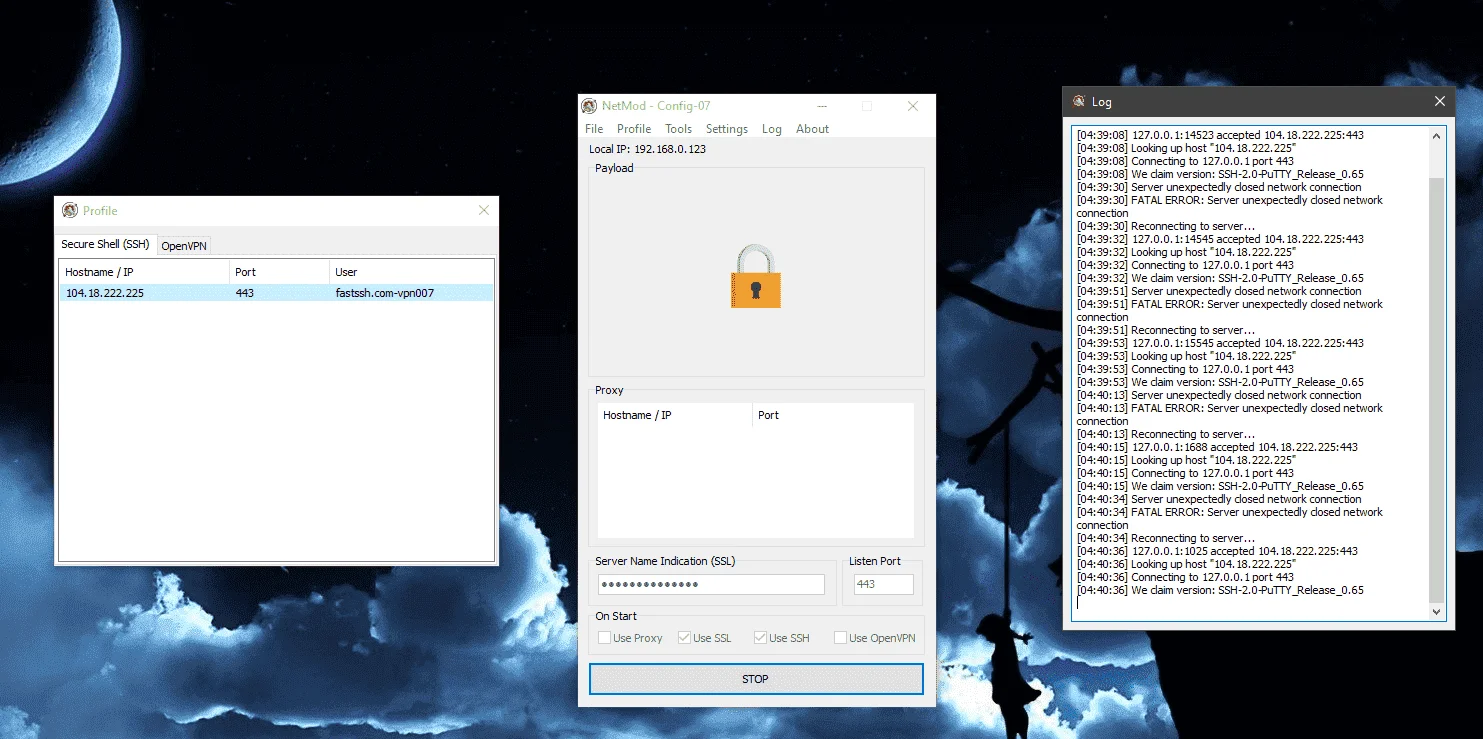Image resolution: width=1483 pixels, height=739 pixels.
Task: Toggle the Use SSL checkbox
Action: pyautogui.click(x=684, y=638)
